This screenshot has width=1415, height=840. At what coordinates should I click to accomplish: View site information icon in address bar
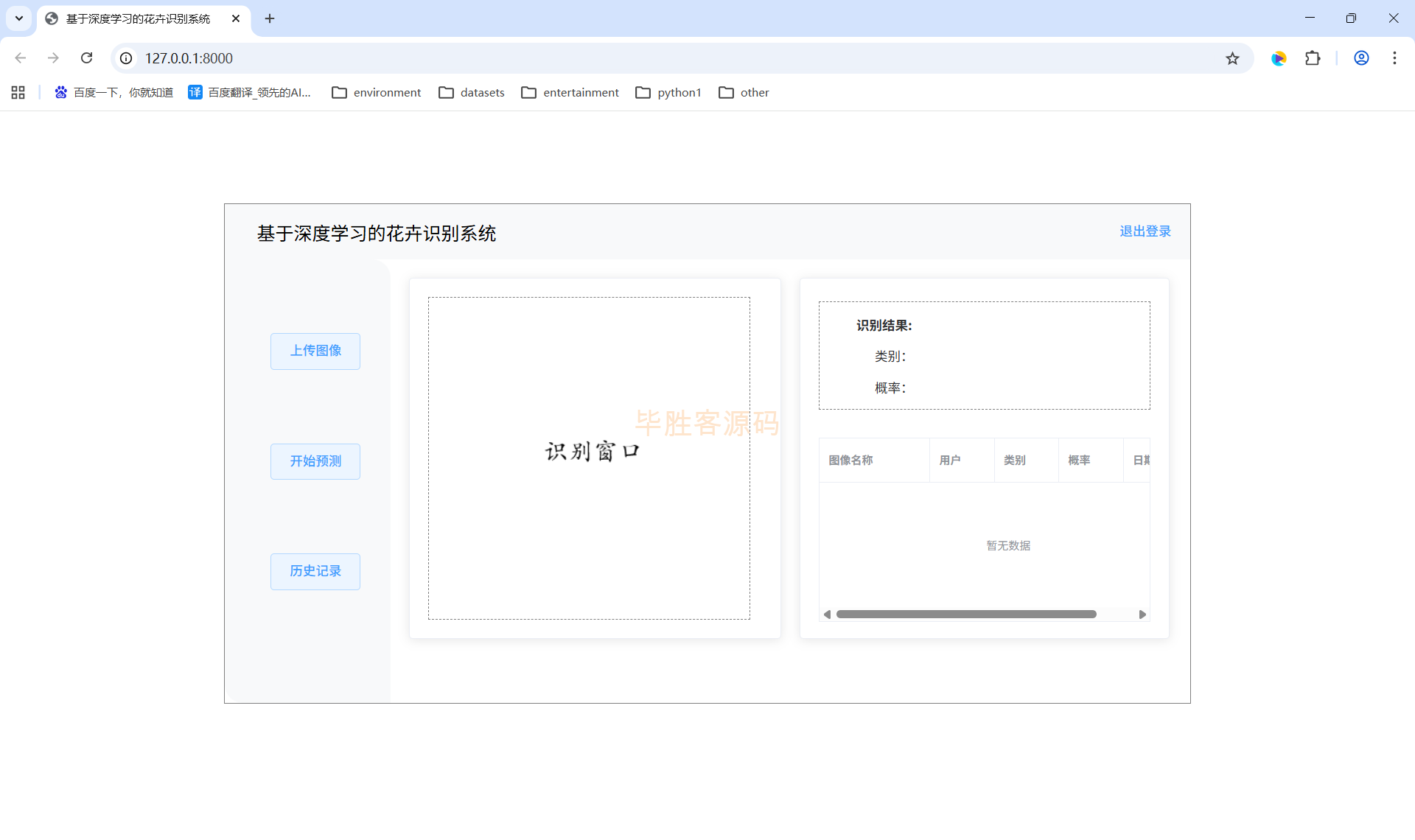(x=127, y=58)
